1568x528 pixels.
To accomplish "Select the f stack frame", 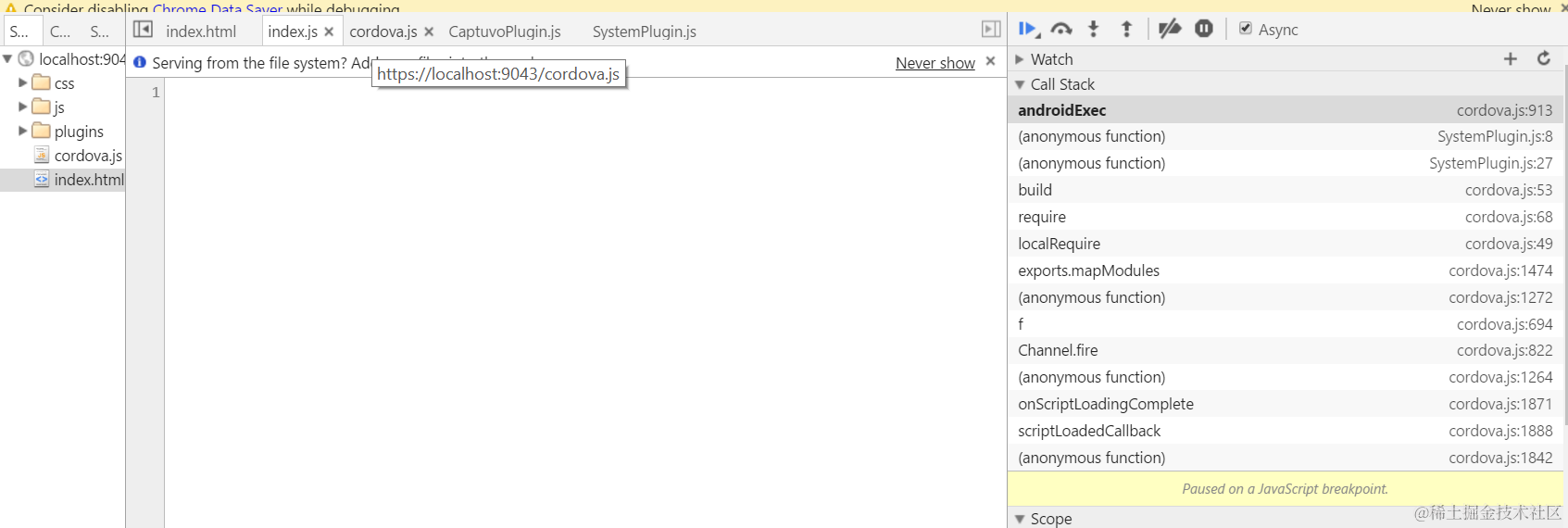I will tap(1286, 324).
